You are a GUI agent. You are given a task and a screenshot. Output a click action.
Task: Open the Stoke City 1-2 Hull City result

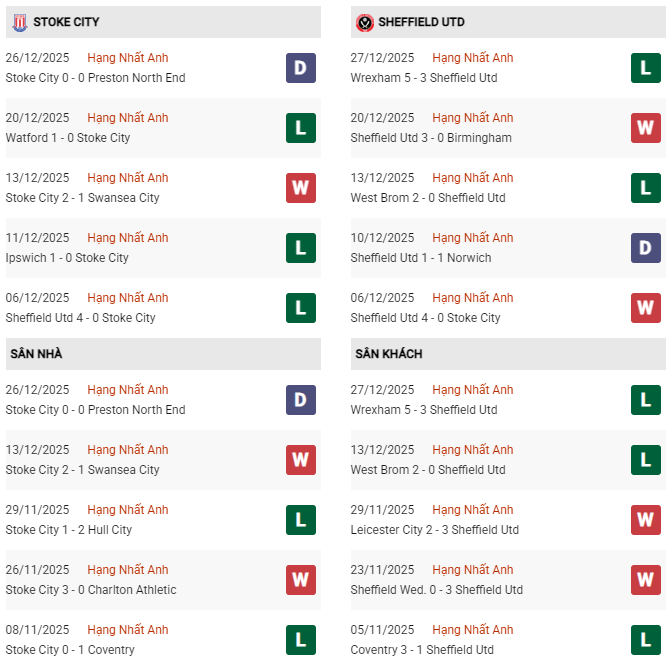[x=69, y=530]
